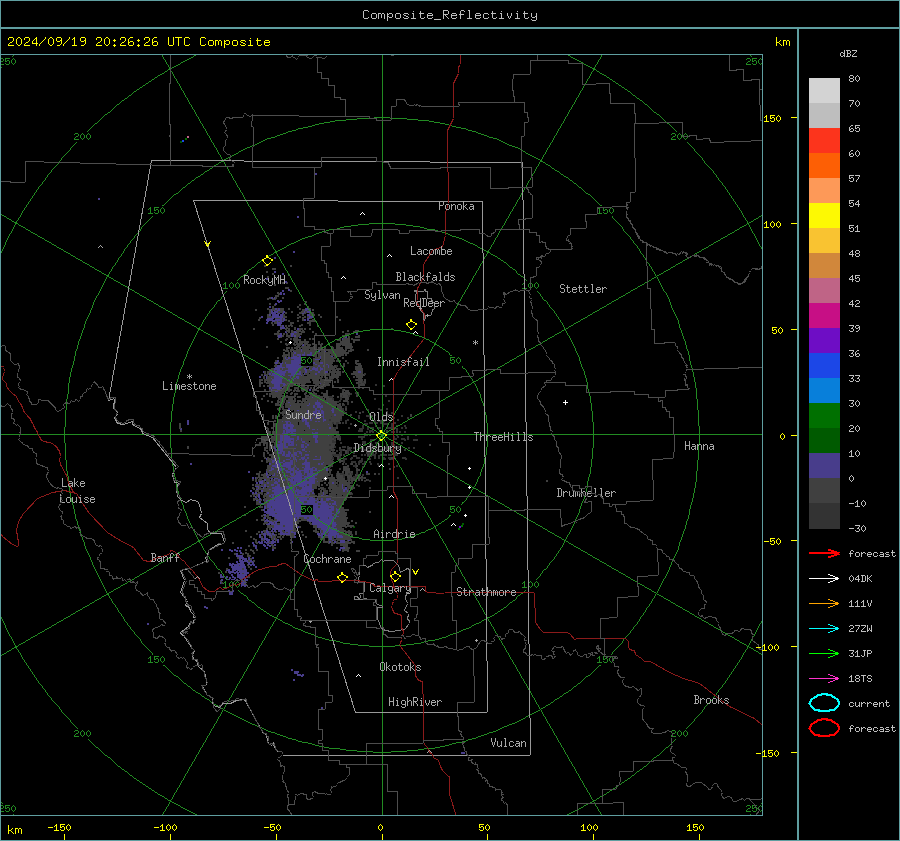Click the Limestone label
The width and height of the screenshot is (900, 841).
tap(189, 386)
